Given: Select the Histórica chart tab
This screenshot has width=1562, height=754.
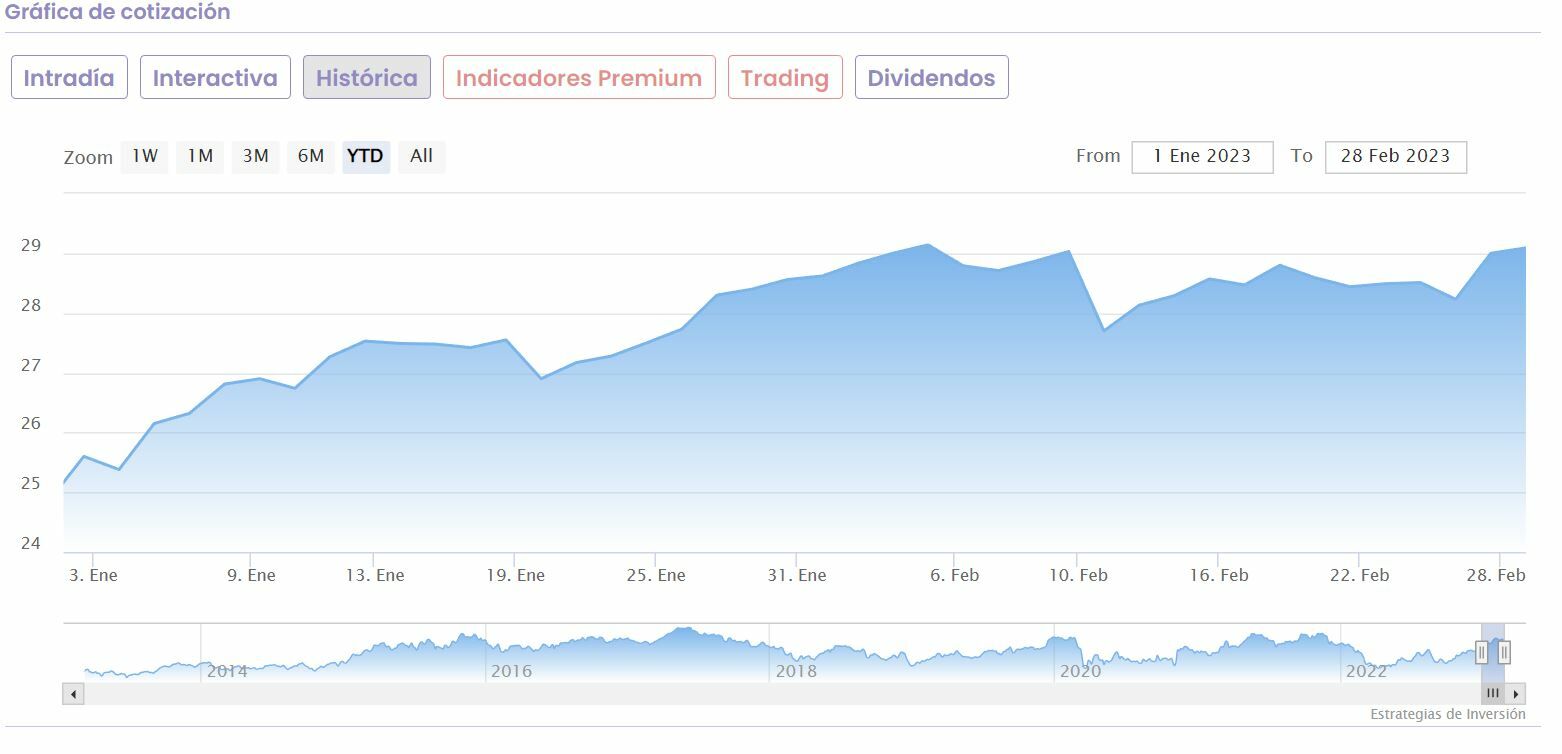Looking at the screenshot, I should (x=367, y=78).
